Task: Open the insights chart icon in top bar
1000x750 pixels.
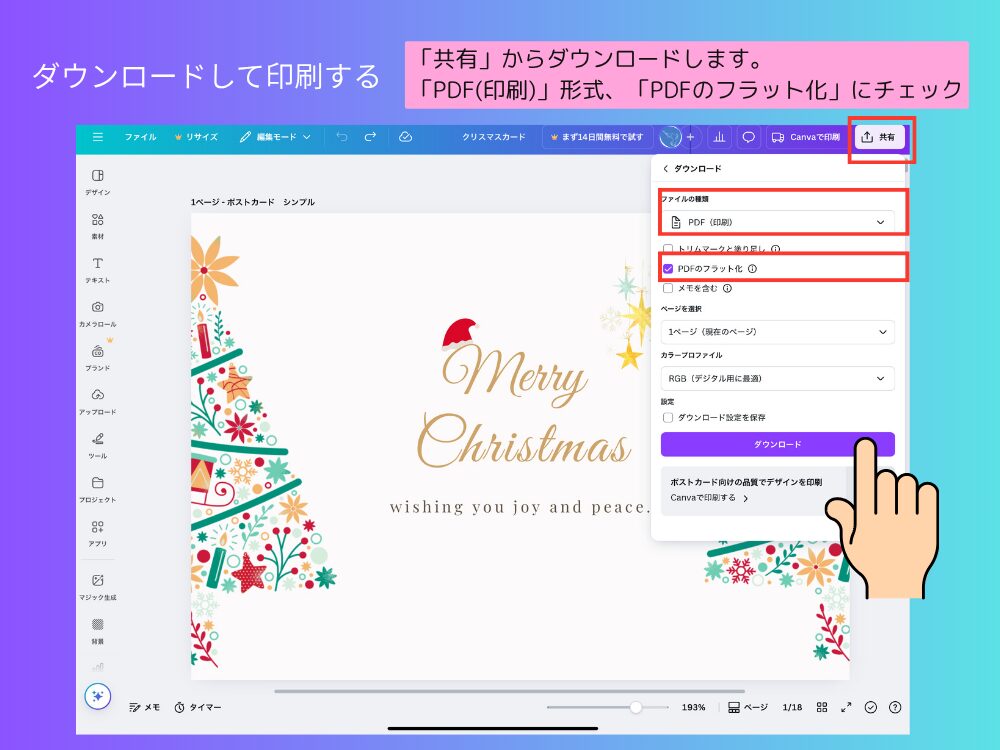Action: click(719, 137)
